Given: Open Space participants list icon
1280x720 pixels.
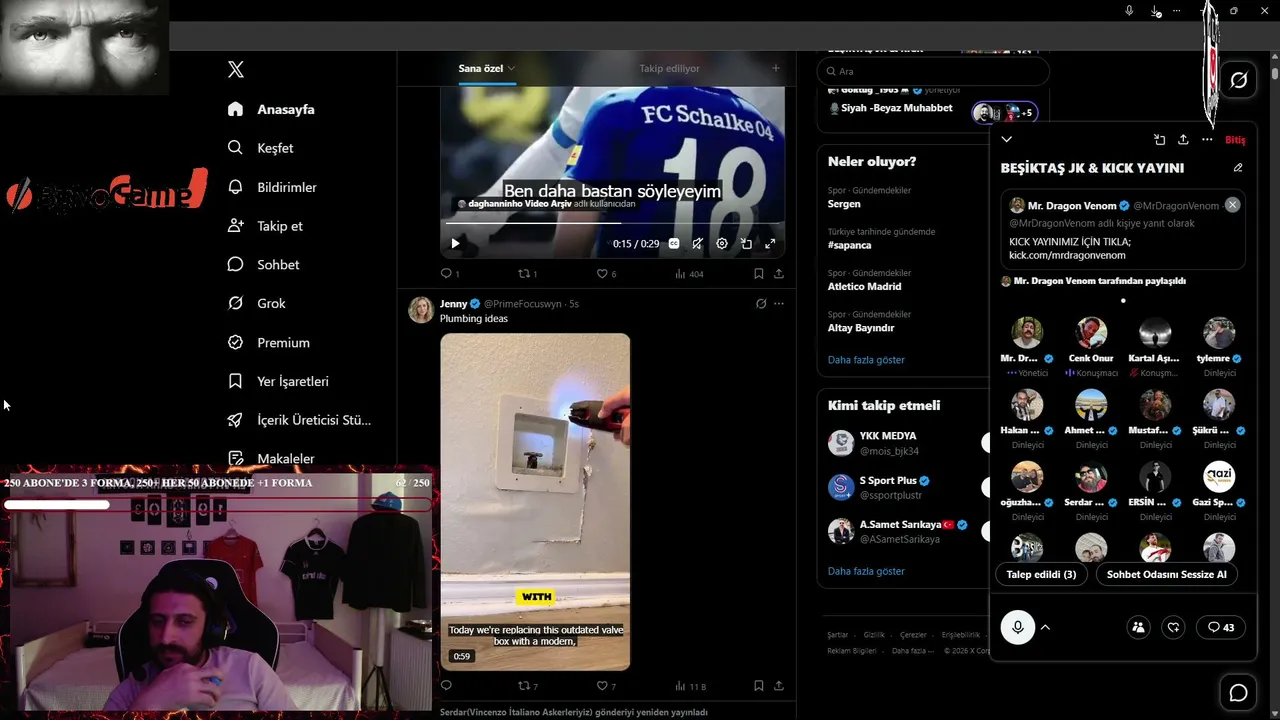Looking at the screenshot, I should tap(1138, 627).
